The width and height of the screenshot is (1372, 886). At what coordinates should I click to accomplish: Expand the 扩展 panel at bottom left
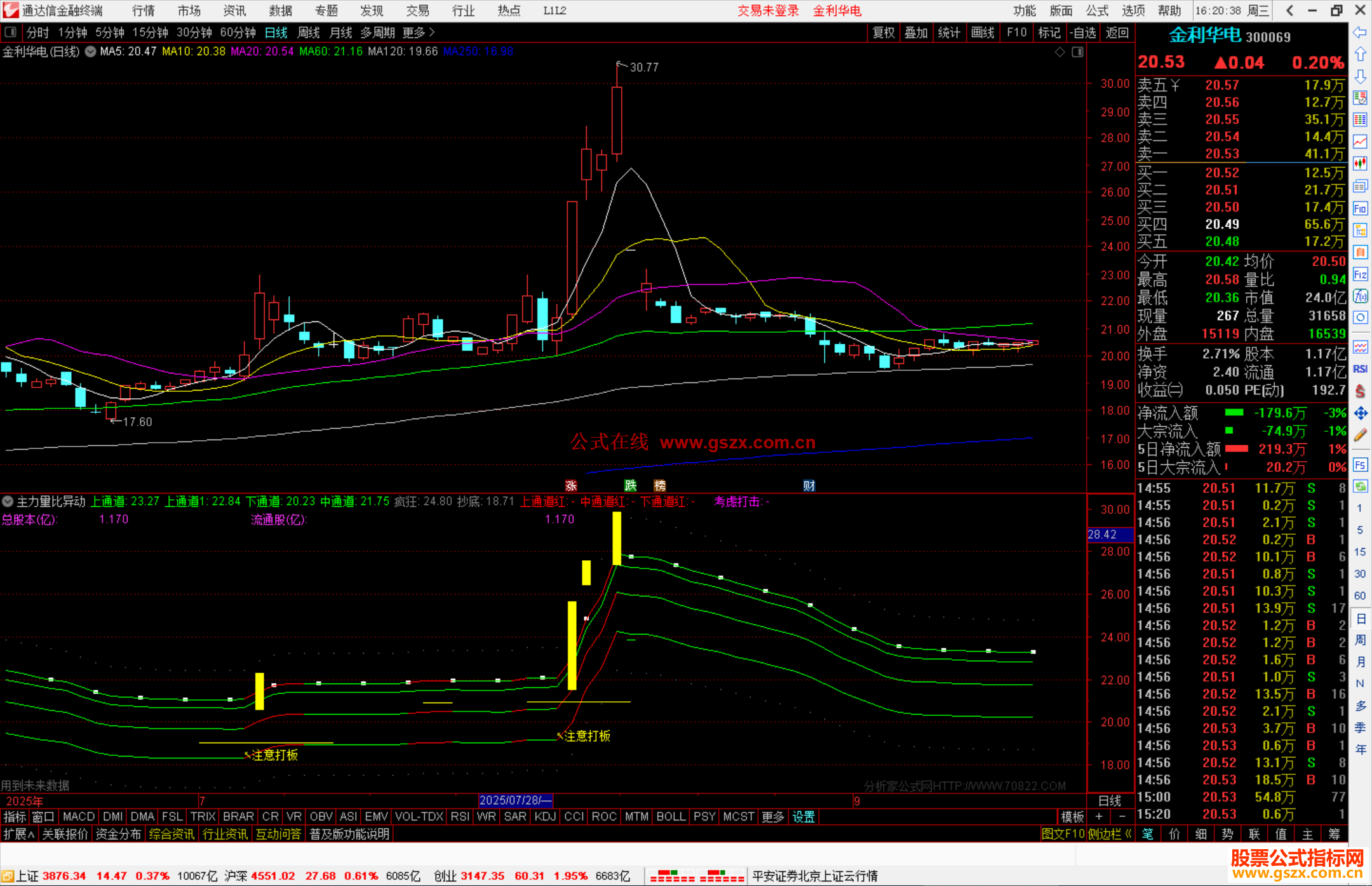pos(19,834)
